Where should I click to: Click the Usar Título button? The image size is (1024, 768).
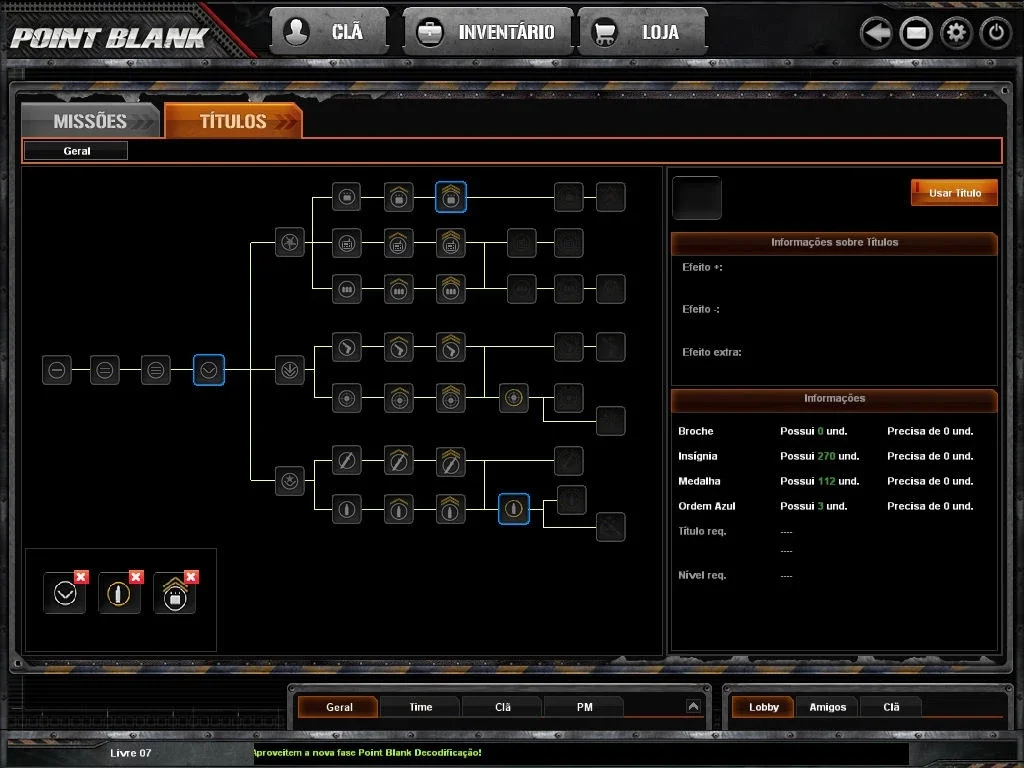coord(954,193)
